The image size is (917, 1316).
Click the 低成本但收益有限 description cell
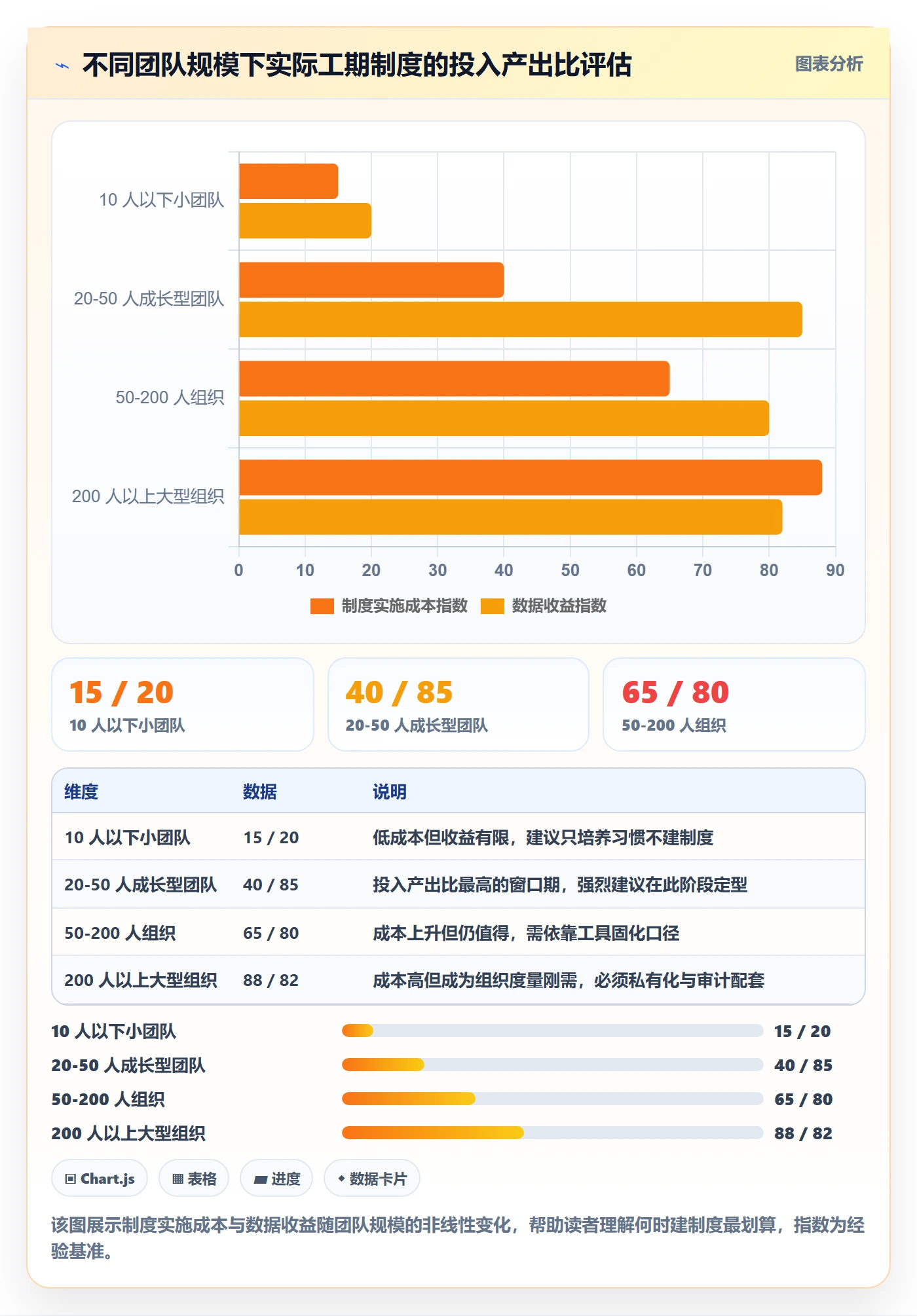point(543,837)
